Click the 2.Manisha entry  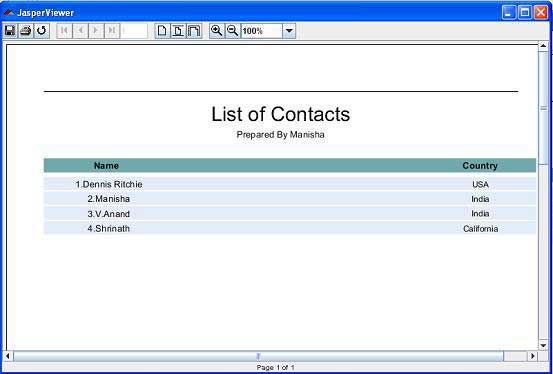(109, 199)
